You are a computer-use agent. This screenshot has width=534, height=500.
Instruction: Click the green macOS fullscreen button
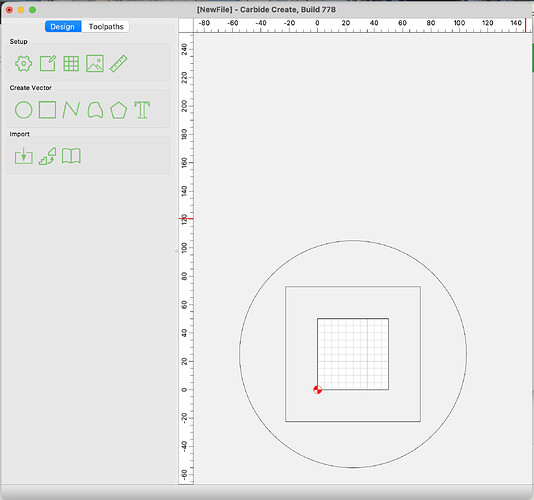coord(32,10)
